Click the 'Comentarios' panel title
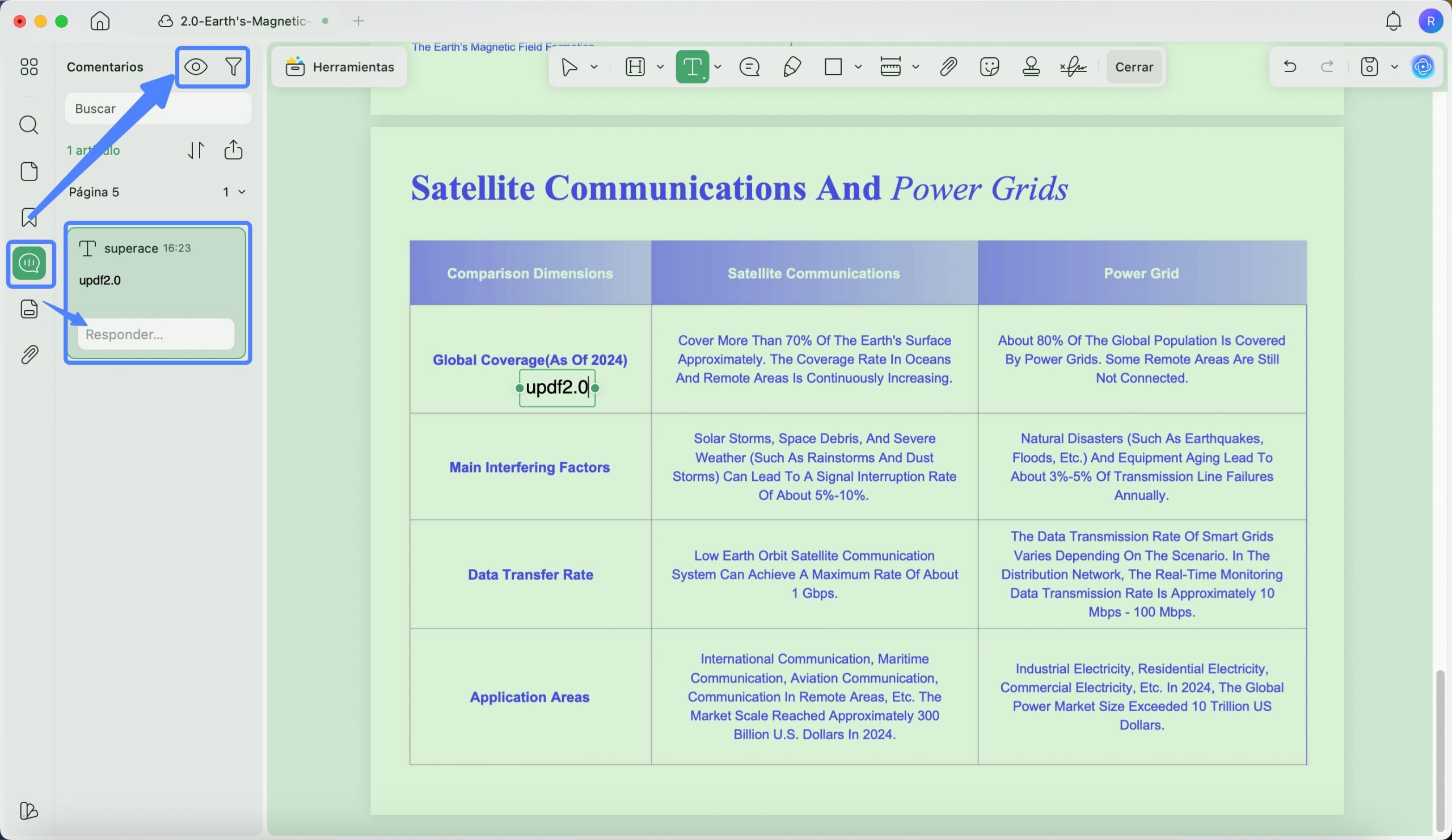1452x840 pixels. (105, 67)
